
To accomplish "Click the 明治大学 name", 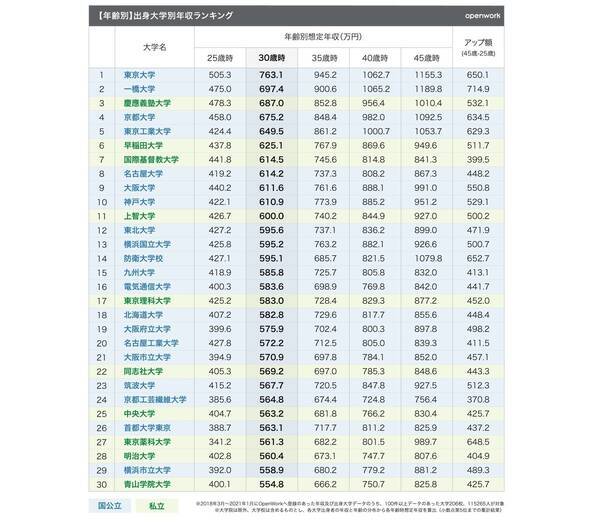I will tap(139, 456).
